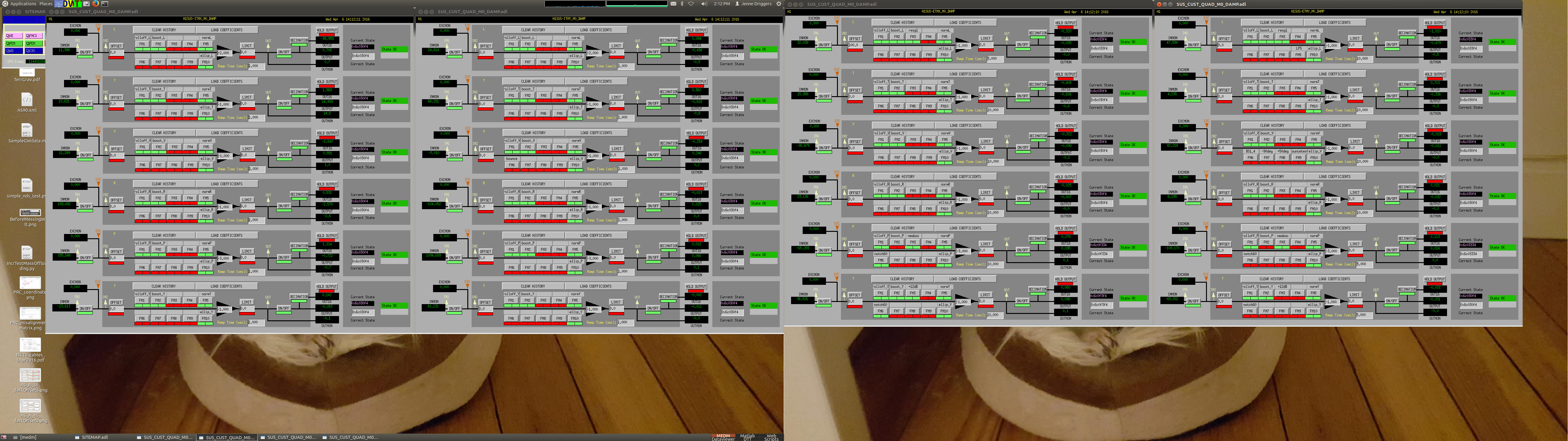Switch to Matlab DTT workspace
Screen dimensions: 1568x441
pyautogui.click(x=747, y=437)
